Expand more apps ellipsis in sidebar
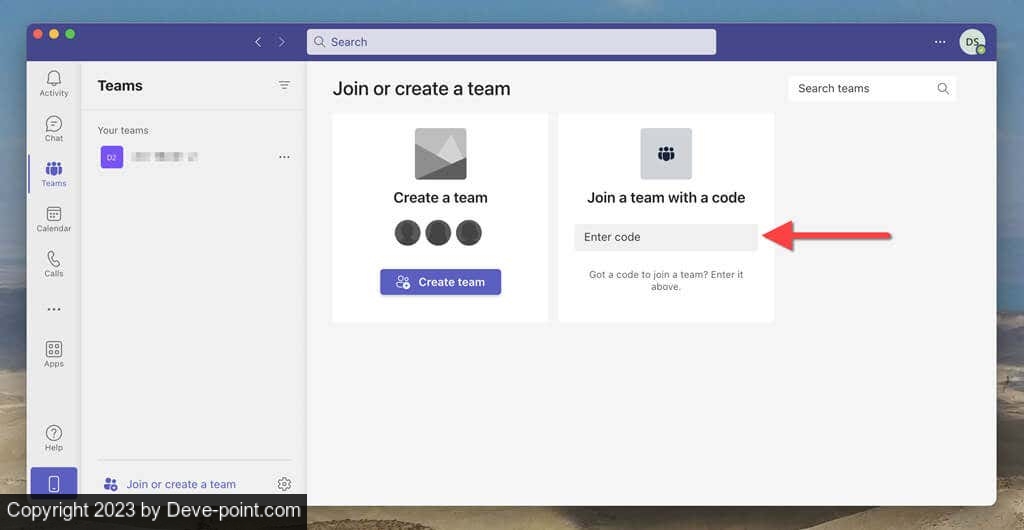This screenshot has width=1024, height=530. [54, 309]
